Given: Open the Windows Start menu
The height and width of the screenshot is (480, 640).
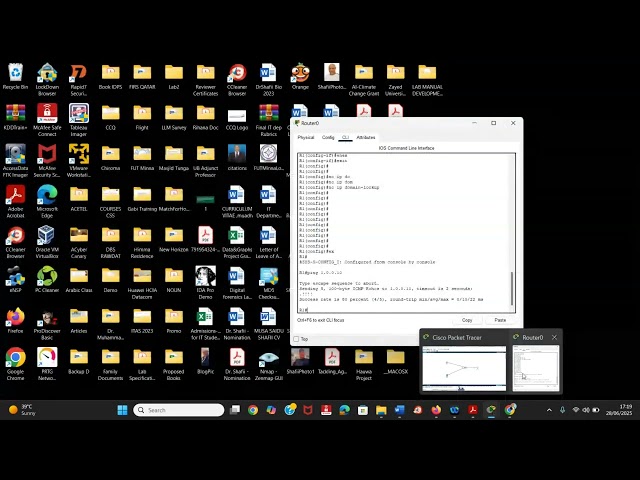Looking at the screenshot, I should [x=122, y=410].
